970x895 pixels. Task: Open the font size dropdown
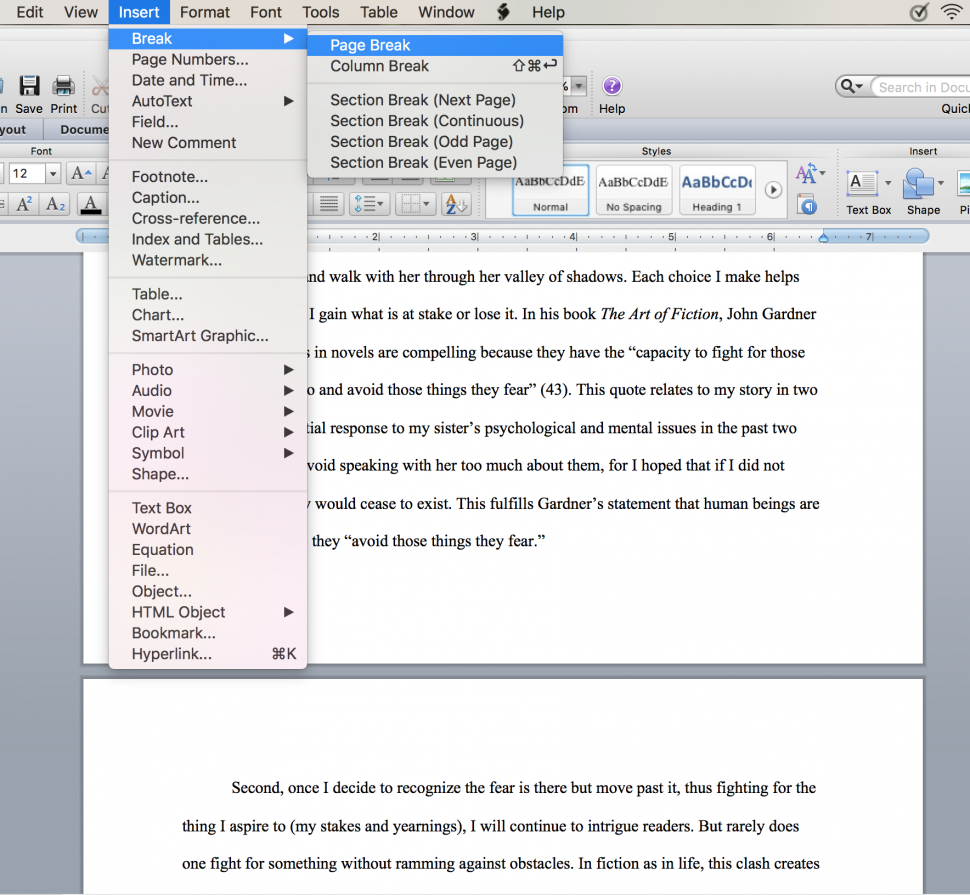pos(52,172)
